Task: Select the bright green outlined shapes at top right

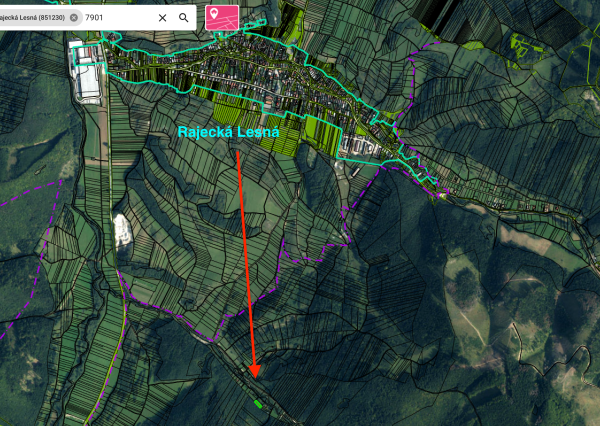Action: 521,45
